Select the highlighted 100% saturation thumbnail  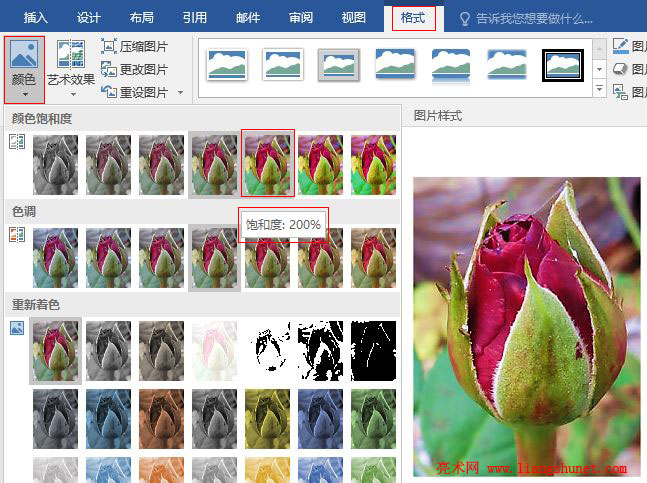point(215,165)
